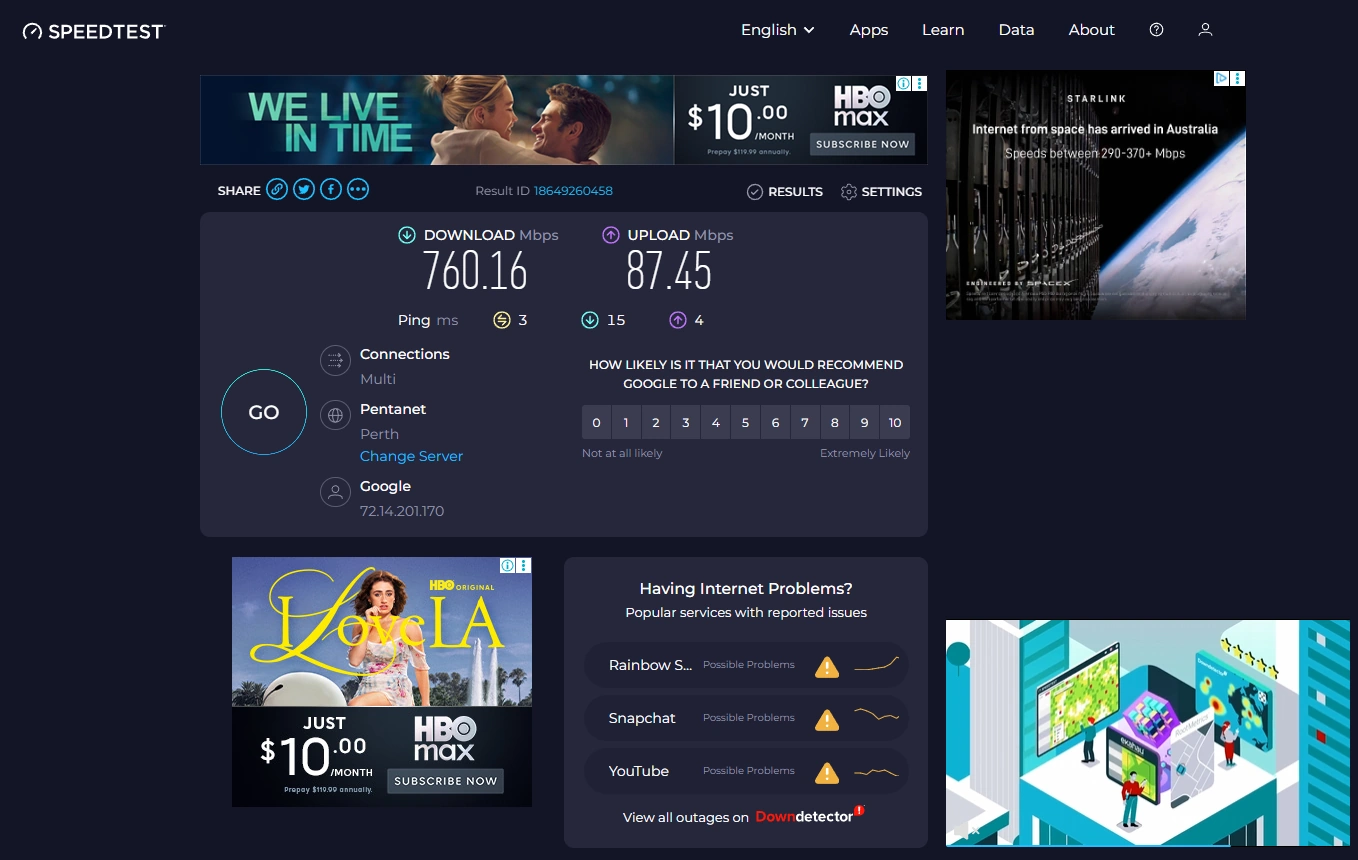
Task: Copy the share link icon
Action: point(277,190)
